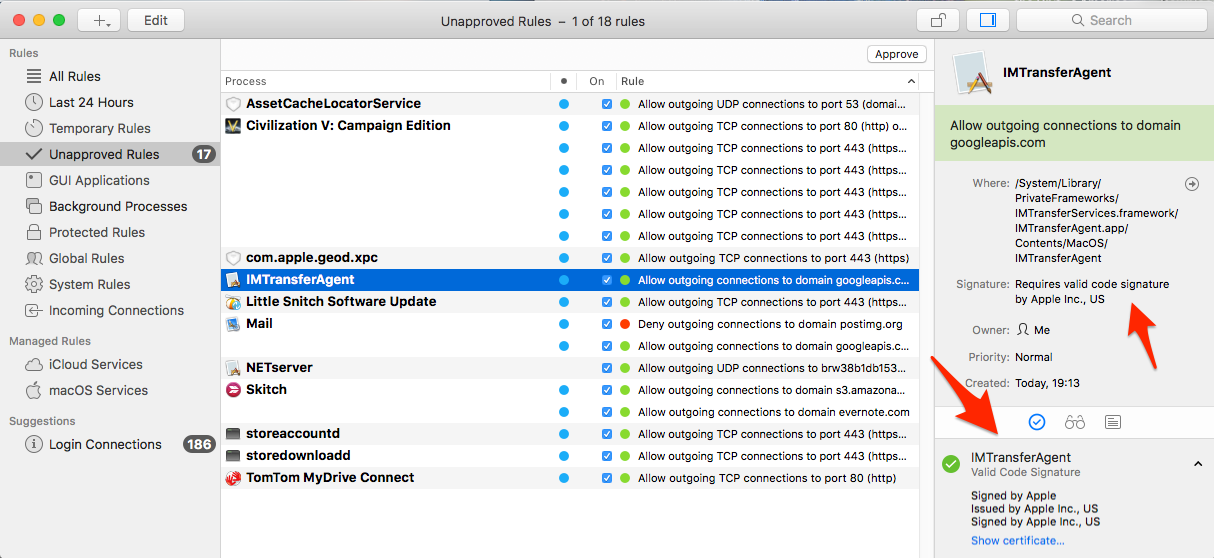The image size is (1214, 558).
Task: Click the NETserver app icon
Action: click(x=233, y=368)
